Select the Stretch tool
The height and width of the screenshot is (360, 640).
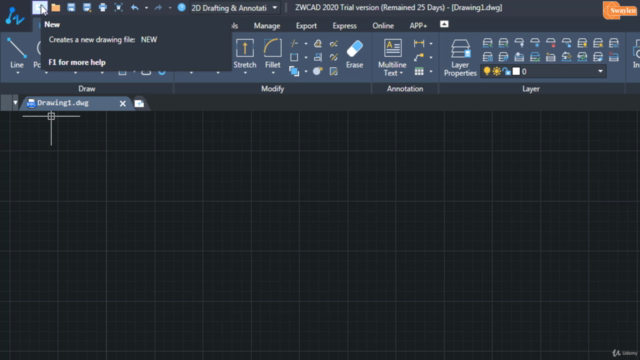245,53
